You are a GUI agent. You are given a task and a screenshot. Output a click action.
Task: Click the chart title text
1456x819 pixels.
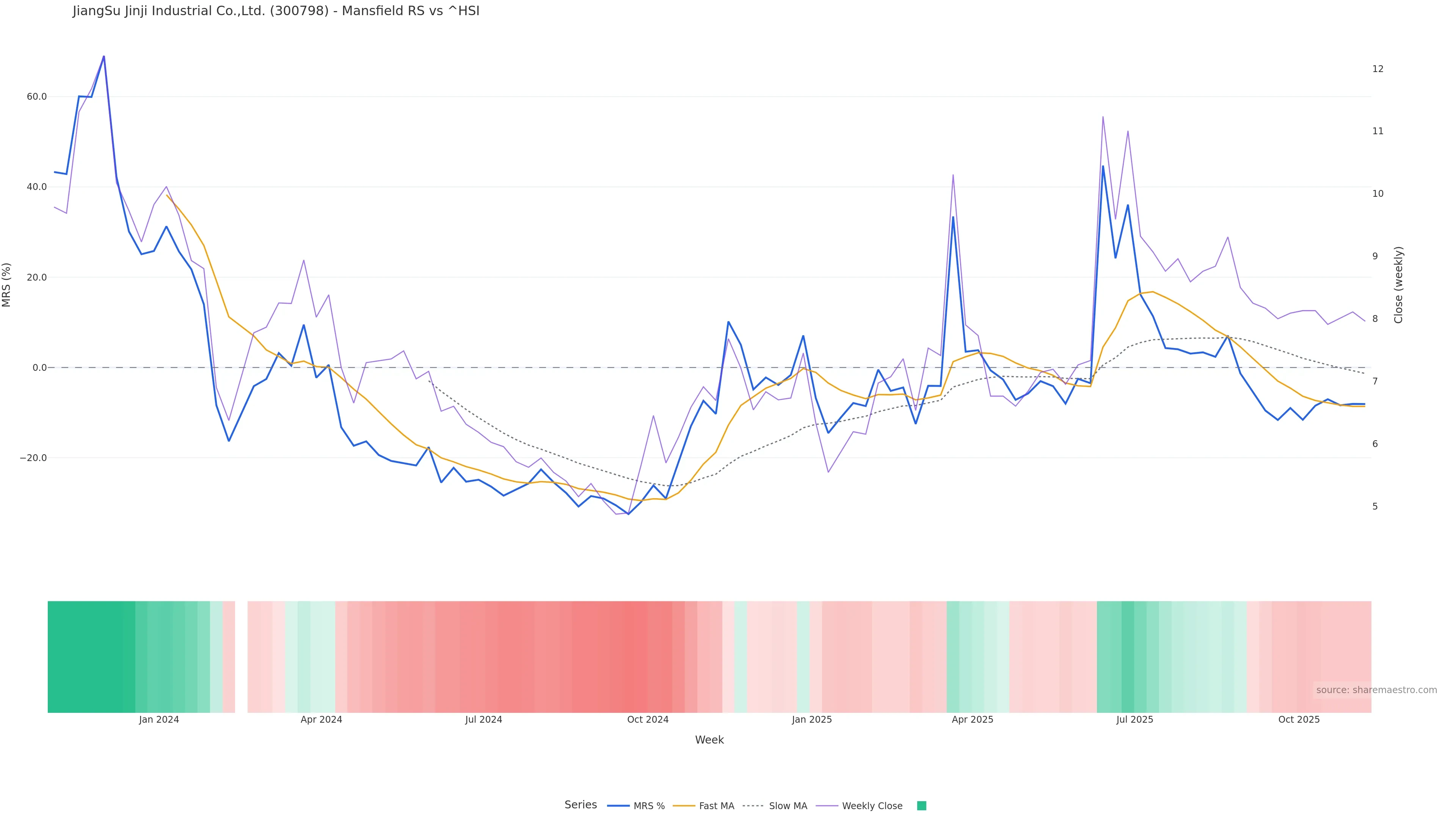276,11
